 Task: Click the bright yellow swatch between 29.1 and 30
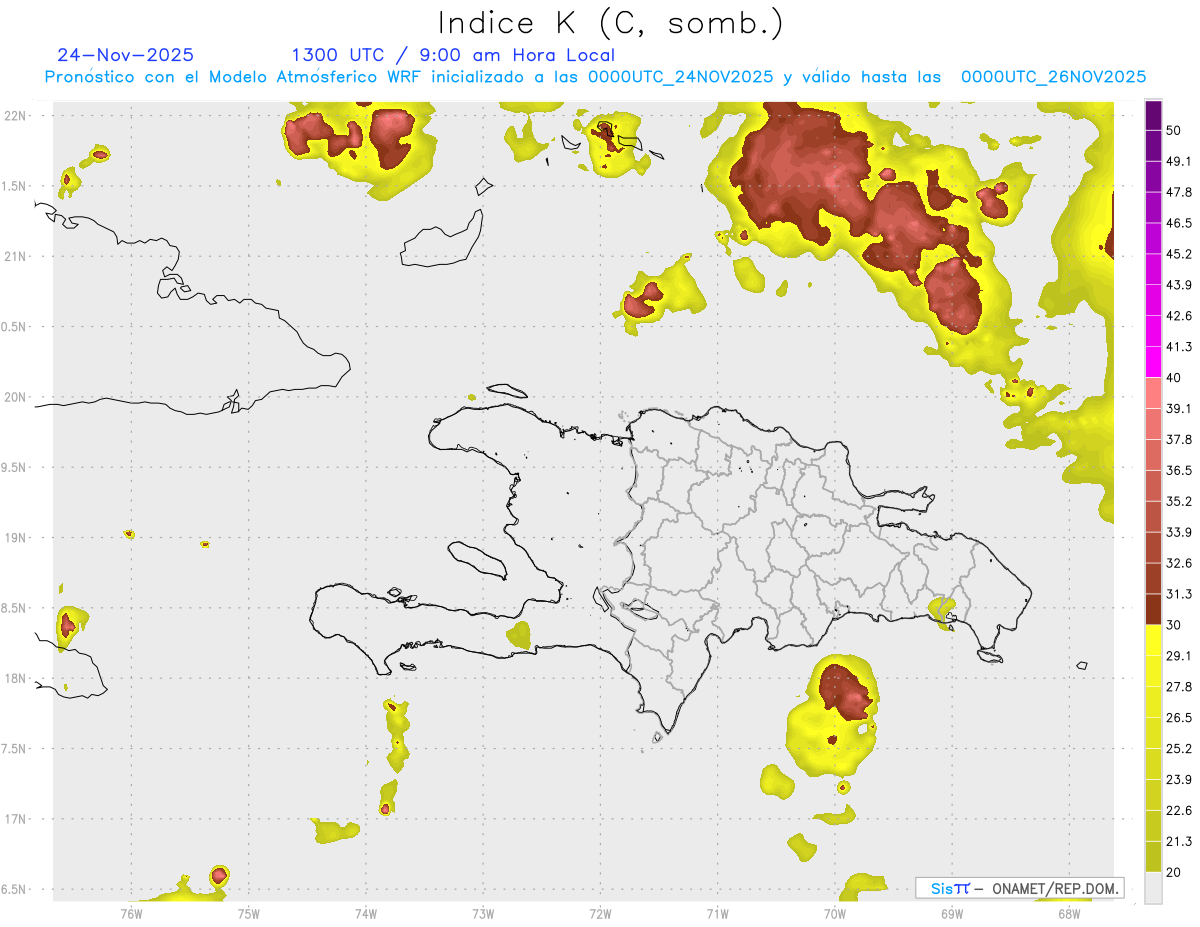1153,640
